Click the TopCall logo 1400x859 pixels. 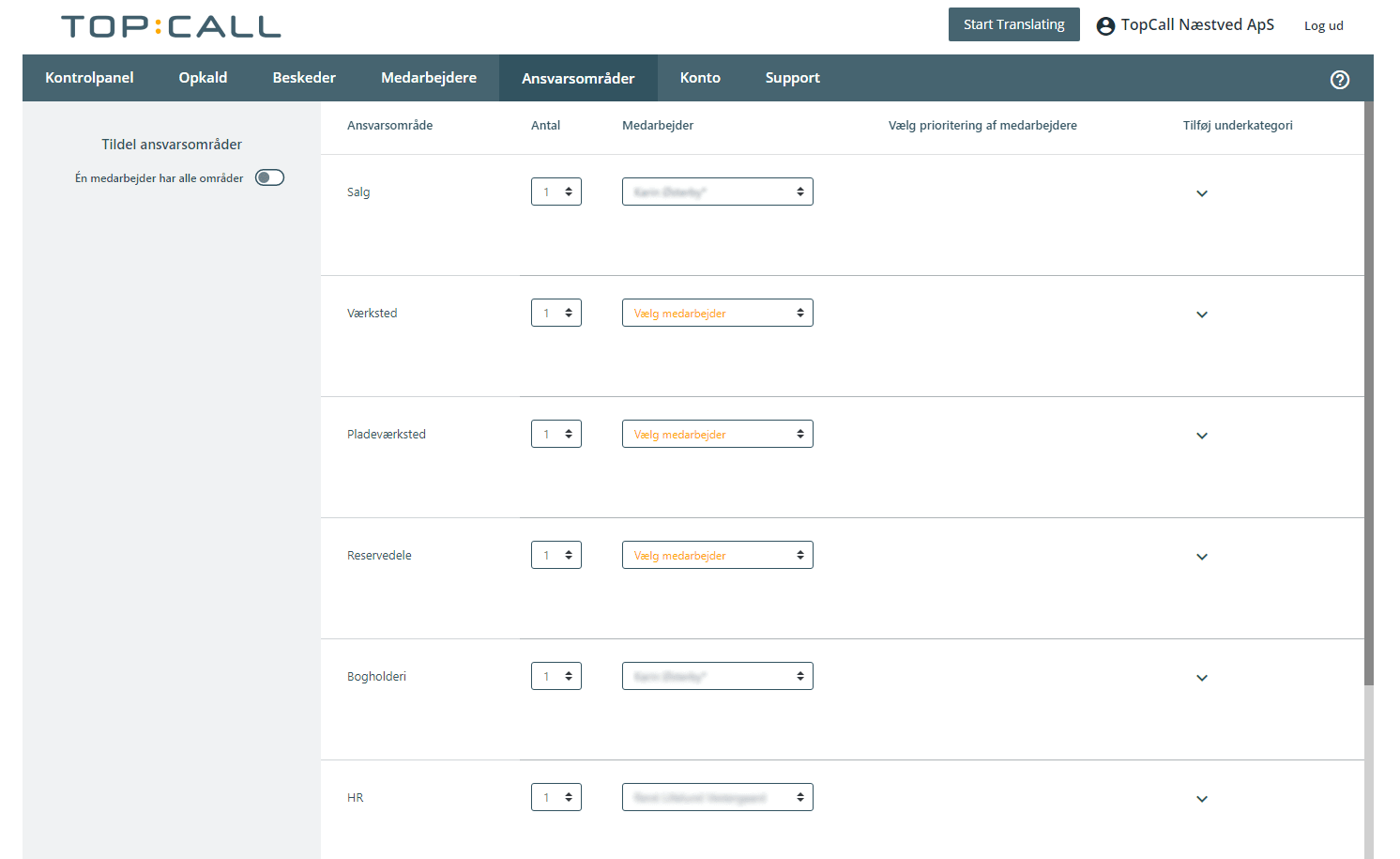click(171, 26)
